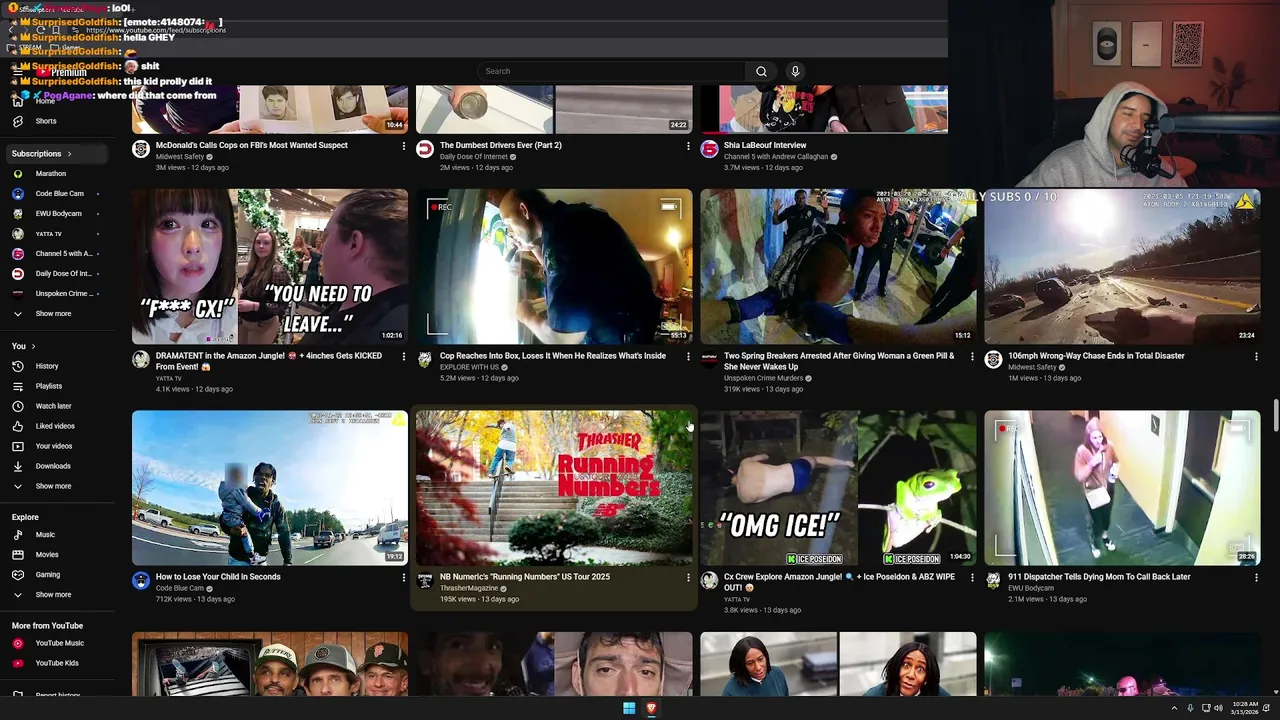Expand the You header chevron
1280x720 pixels.
point(33,346)
